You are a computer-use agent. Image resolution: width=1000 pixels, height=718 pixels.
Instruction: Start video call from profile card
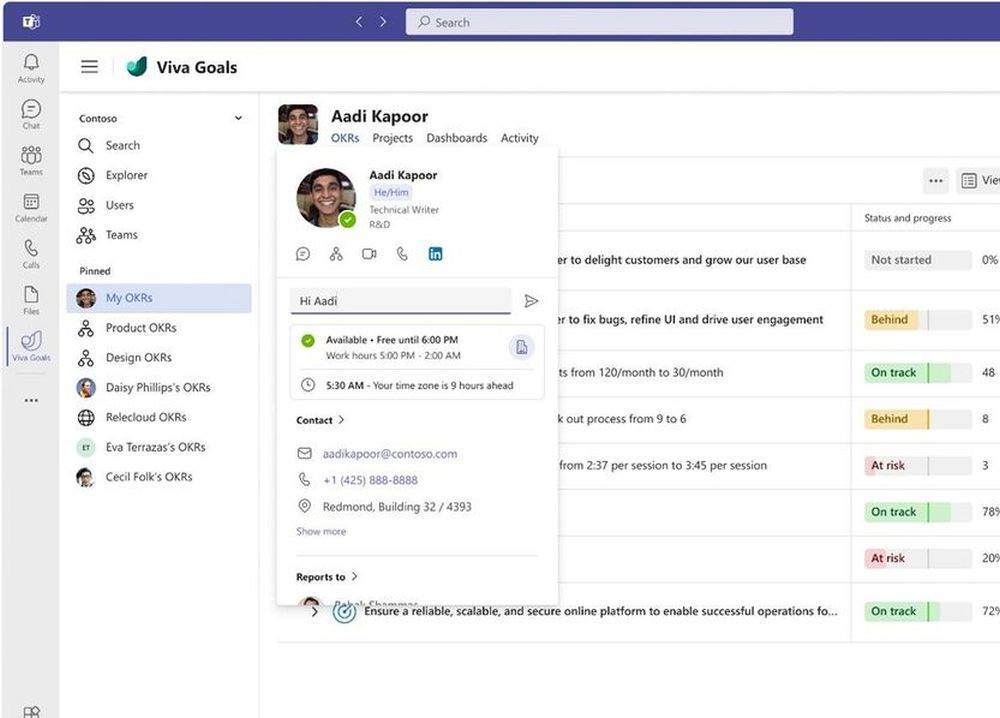point(369,254)
